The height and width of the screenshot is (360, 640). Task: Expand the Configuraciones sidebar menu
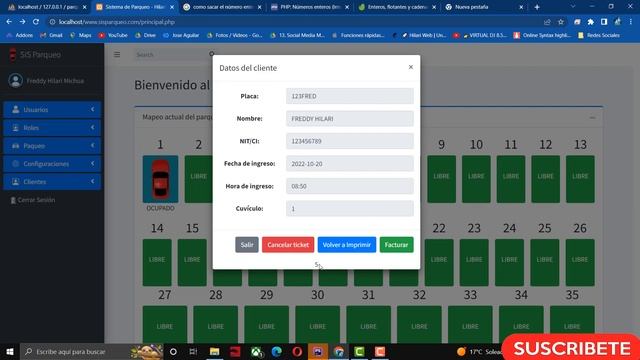[52, 163]
